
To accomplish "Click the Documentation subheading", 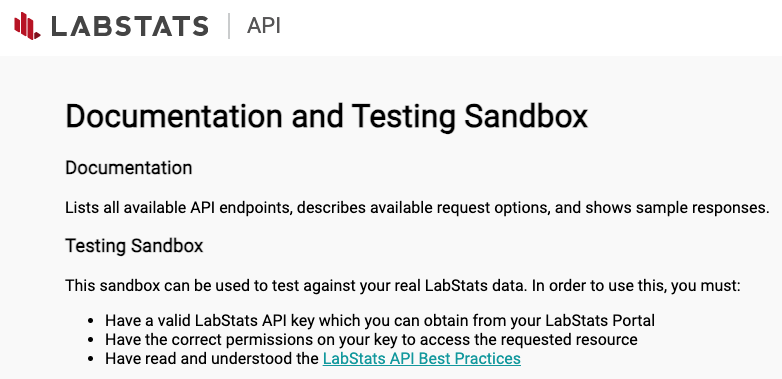I will point(129,168).
